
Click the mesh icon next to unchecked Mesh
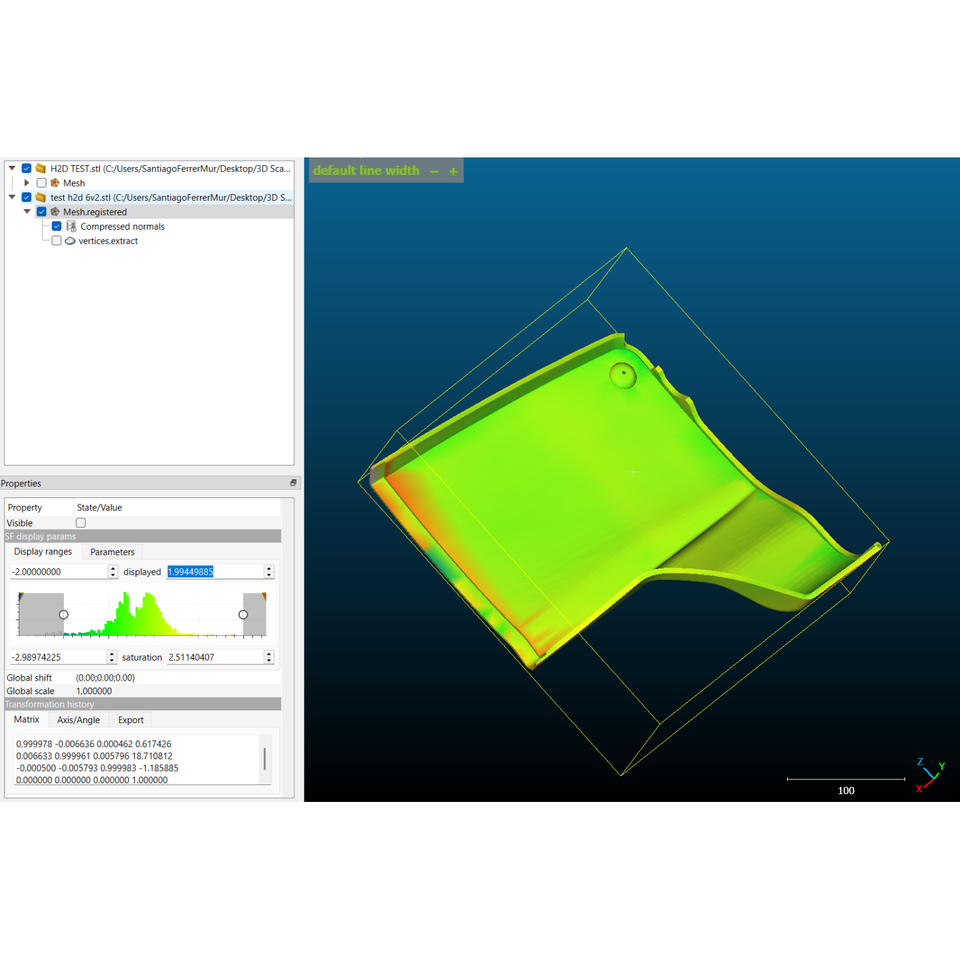click(x=55, y=183)
